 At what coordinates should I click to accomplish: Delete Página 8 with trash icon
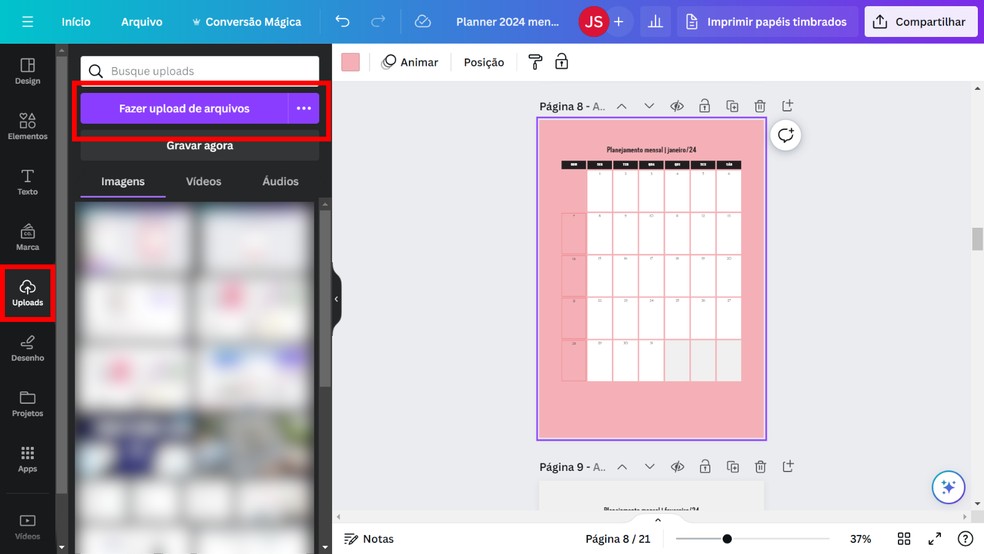point(760,106)
